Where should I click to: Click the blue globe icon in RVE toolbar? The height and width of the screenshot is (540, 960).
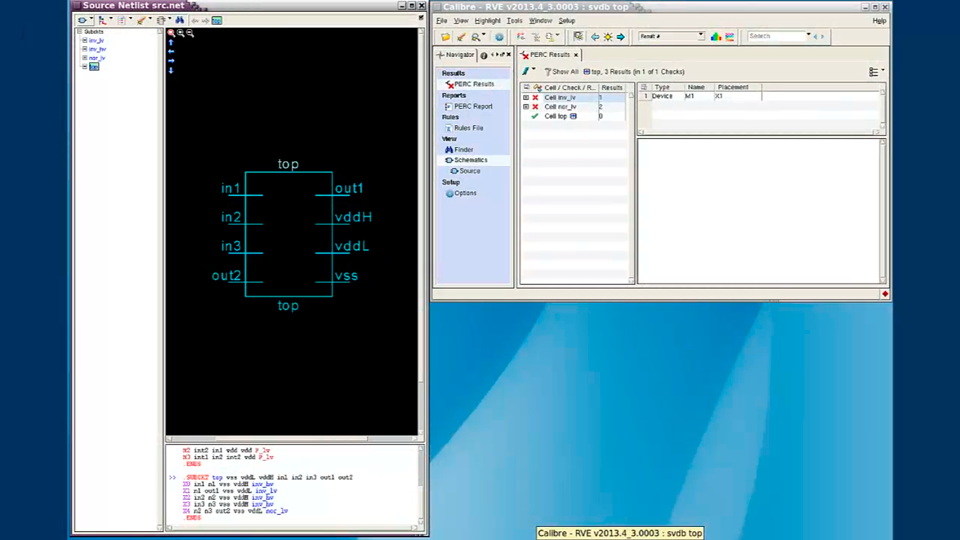500,37
